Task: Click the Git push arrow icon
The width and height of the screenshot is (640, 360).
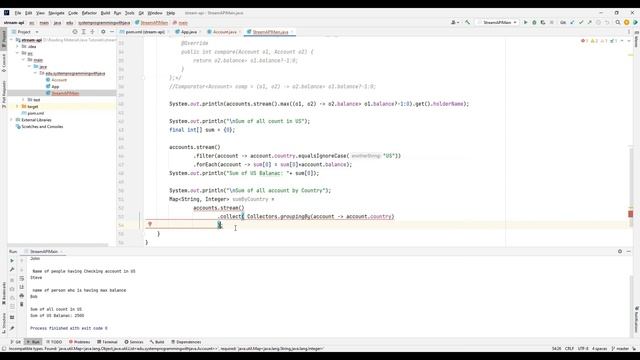Action: (589, 22)
